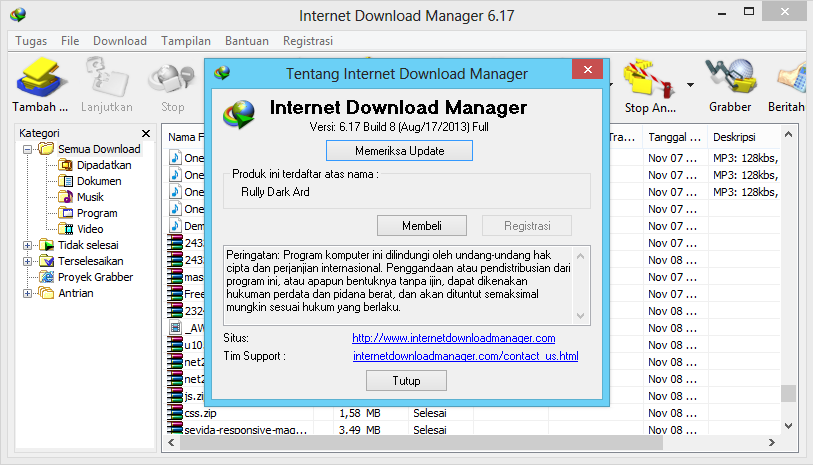Open the internetdownloadmanager.com website link
This screenshot has width=813, height=465.
point(454,338)
